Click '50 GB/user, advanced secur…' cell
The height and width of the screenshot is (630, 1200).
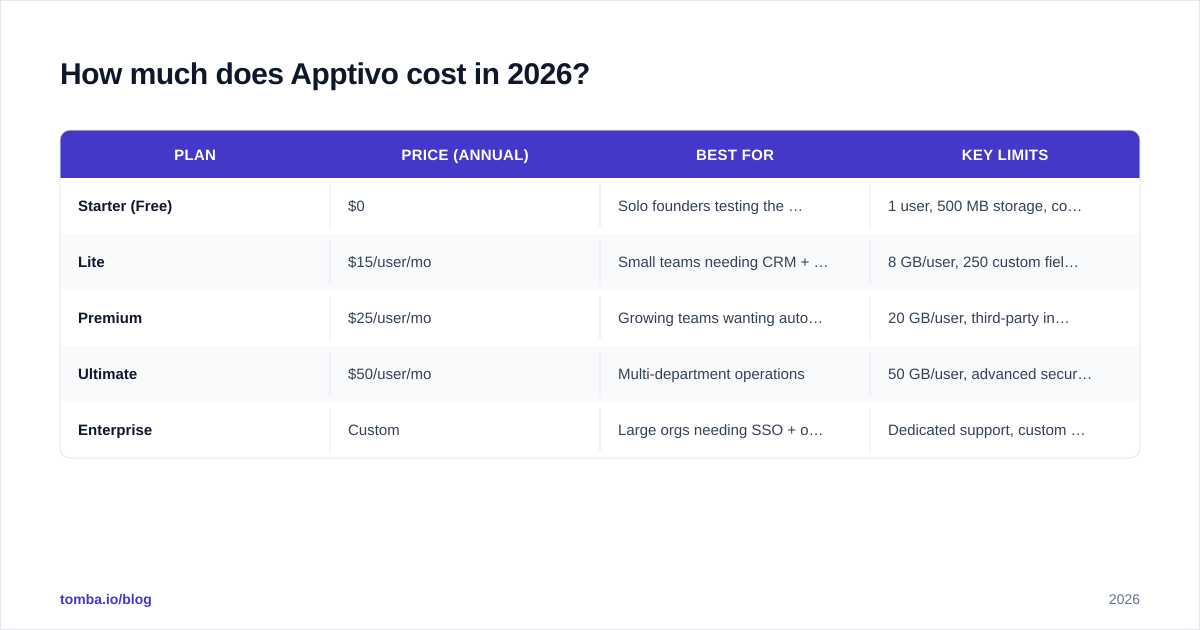1005,374
